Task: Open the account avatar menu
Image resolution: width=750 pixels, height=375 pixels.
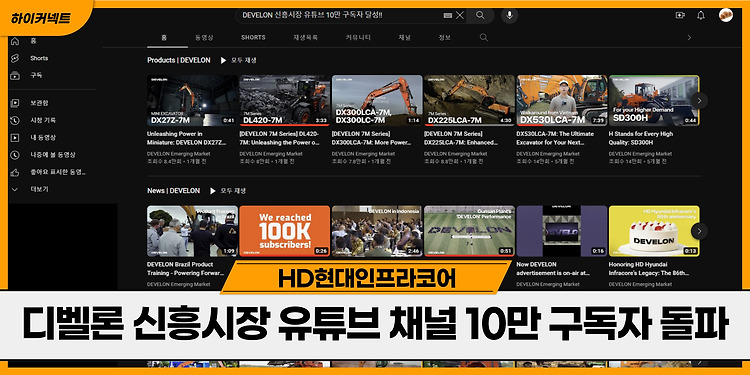Action: [726, 15]
